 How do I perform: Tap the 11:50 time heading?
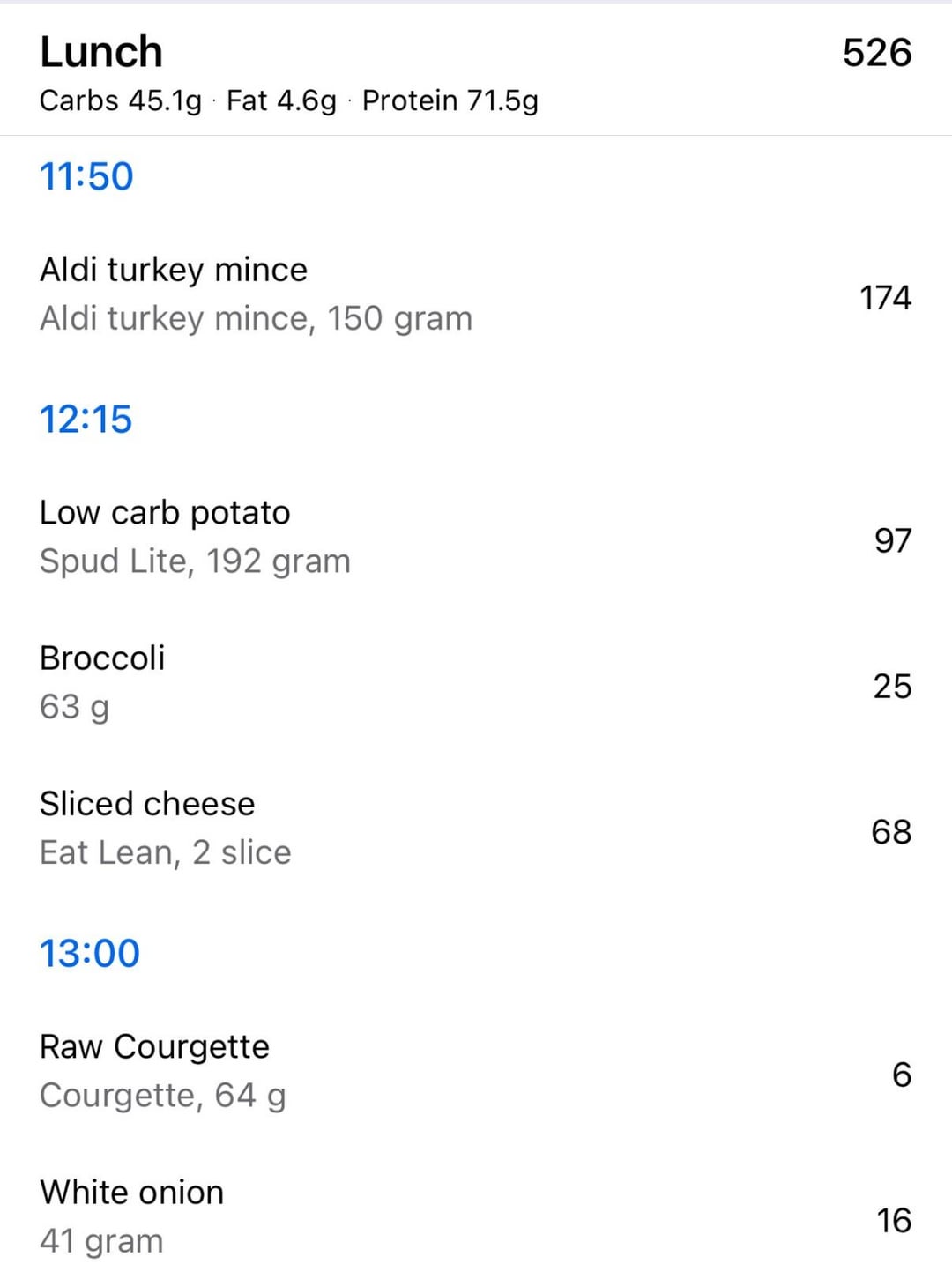pos(86,176)
